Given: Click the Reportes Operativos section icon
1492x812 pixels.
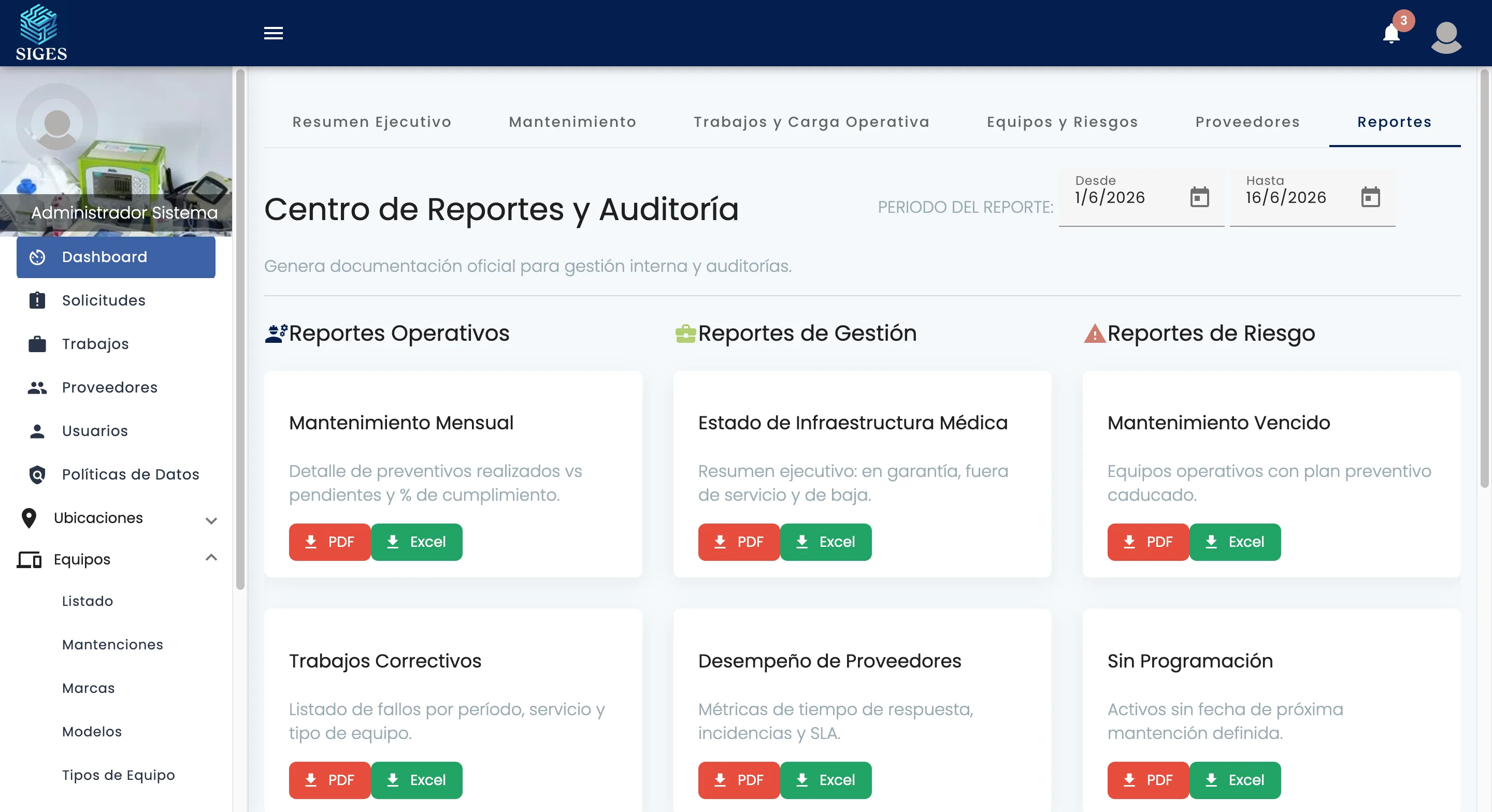Looking at the screenshot, I should (x=276, y=334).
